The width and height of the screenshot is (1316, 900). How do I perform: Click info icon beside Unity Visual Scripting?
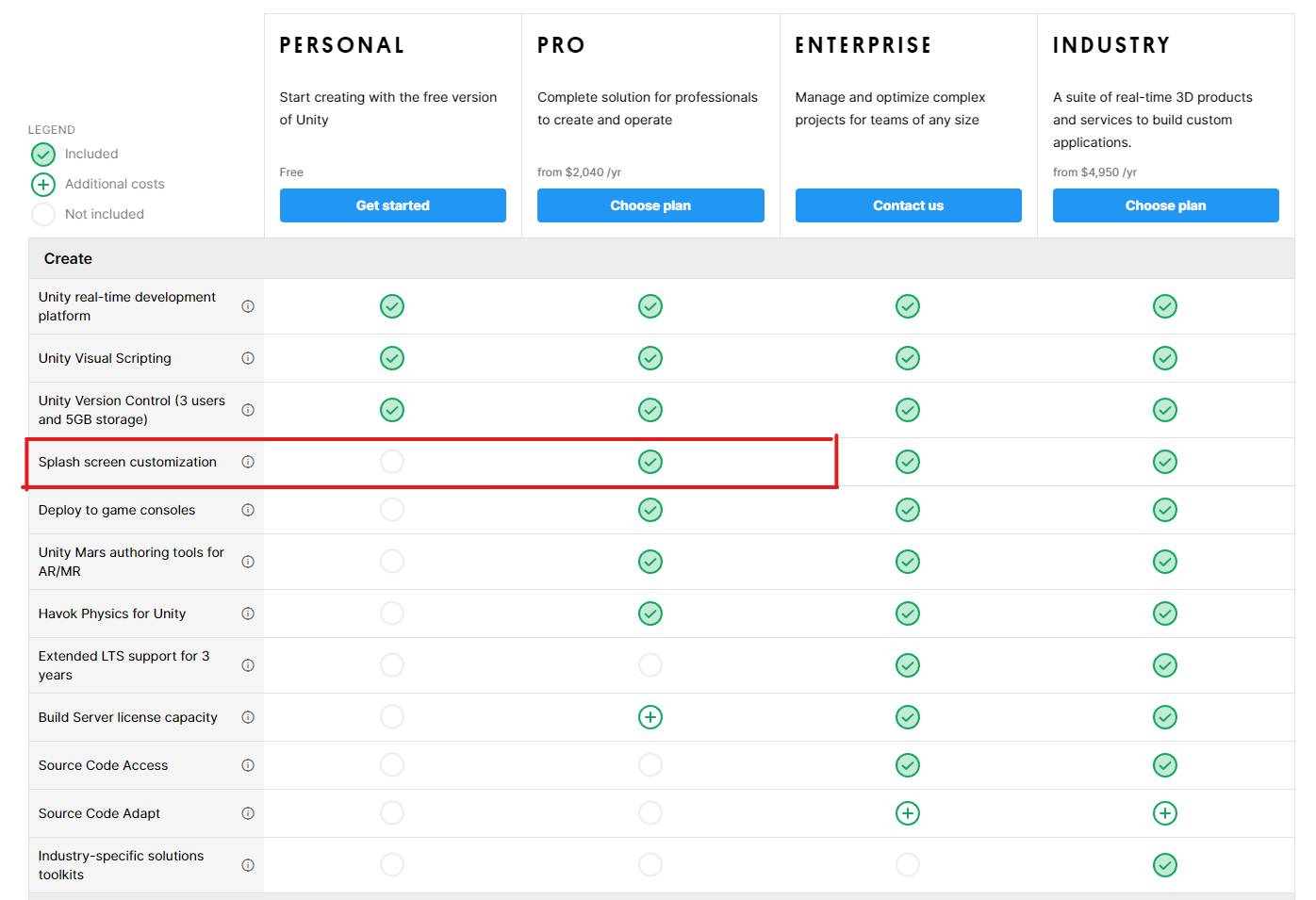[x=248, y=358]
